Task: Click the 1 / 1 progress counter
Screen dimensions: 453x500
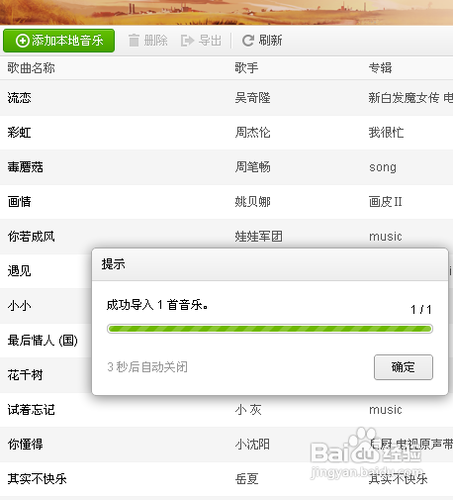Action: click(x=421, y=310)
